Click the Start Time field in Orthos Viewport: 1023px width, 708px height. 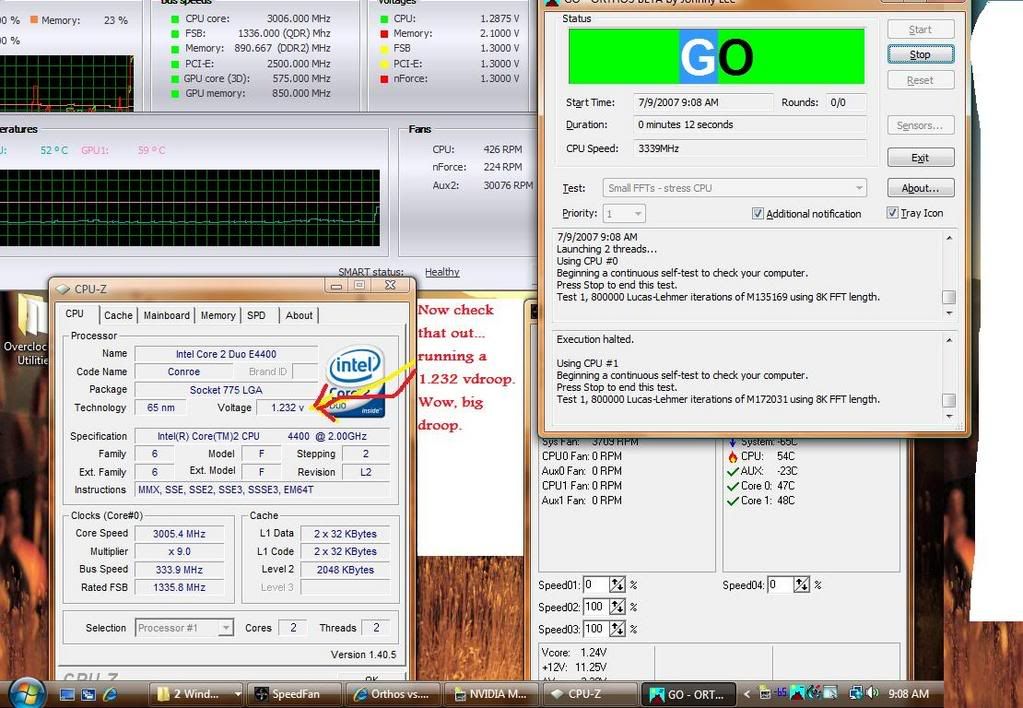pos(703,102)
